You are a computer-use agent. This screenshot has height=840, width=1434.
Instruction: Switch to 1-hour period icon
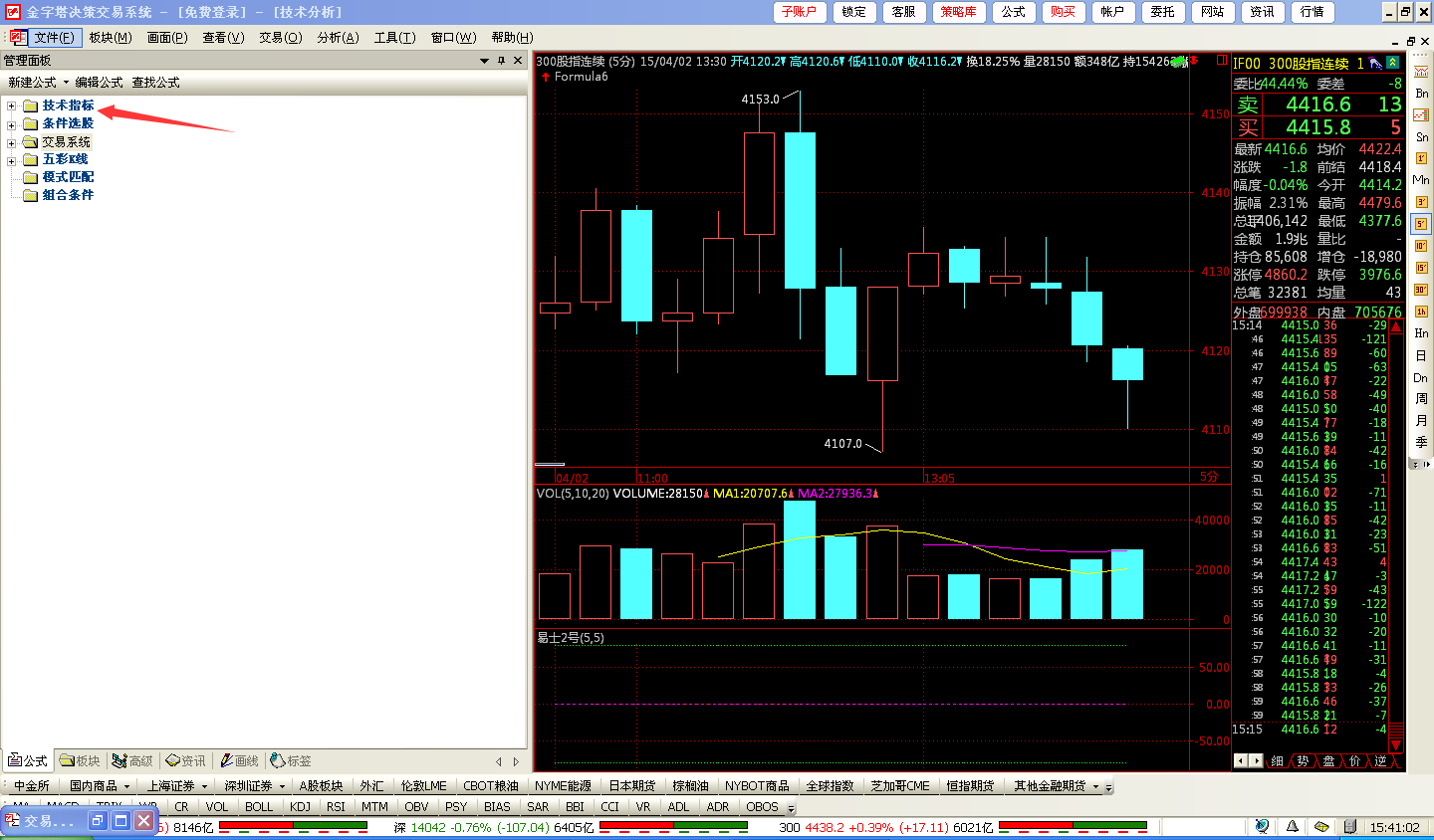coord(1421,312)
